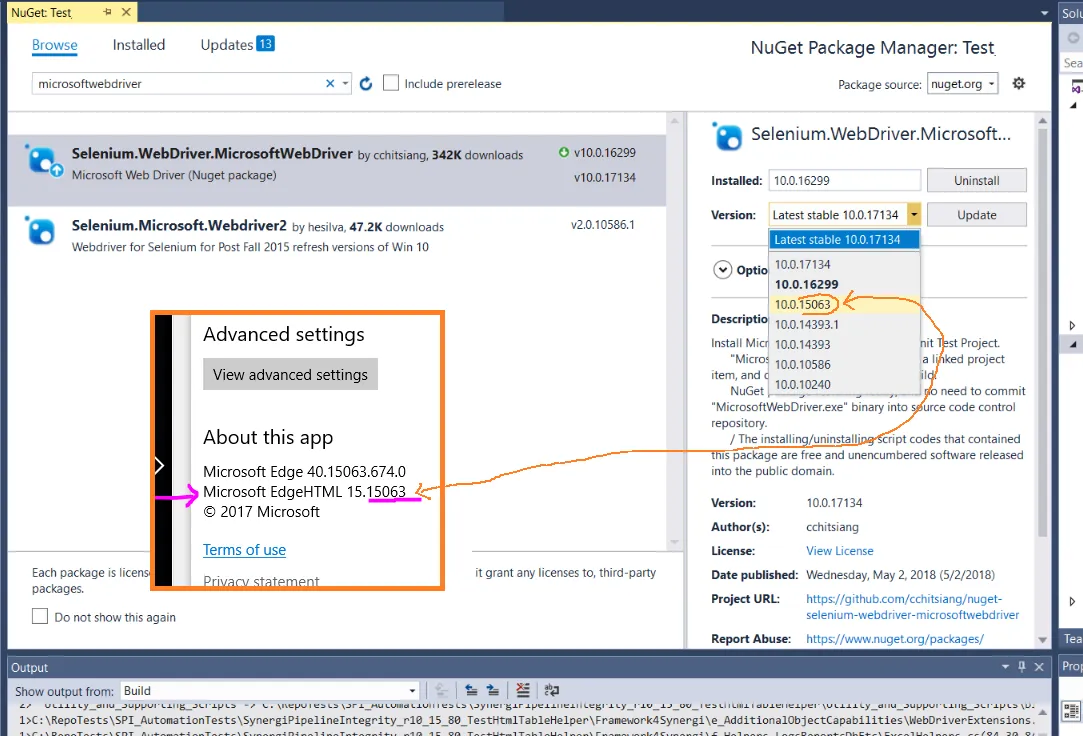Select Selenium.Microsoft.Webdriver2 package row
Image resolution: width=1083 pixels, height=736 pixels.
tap(337, 235)
